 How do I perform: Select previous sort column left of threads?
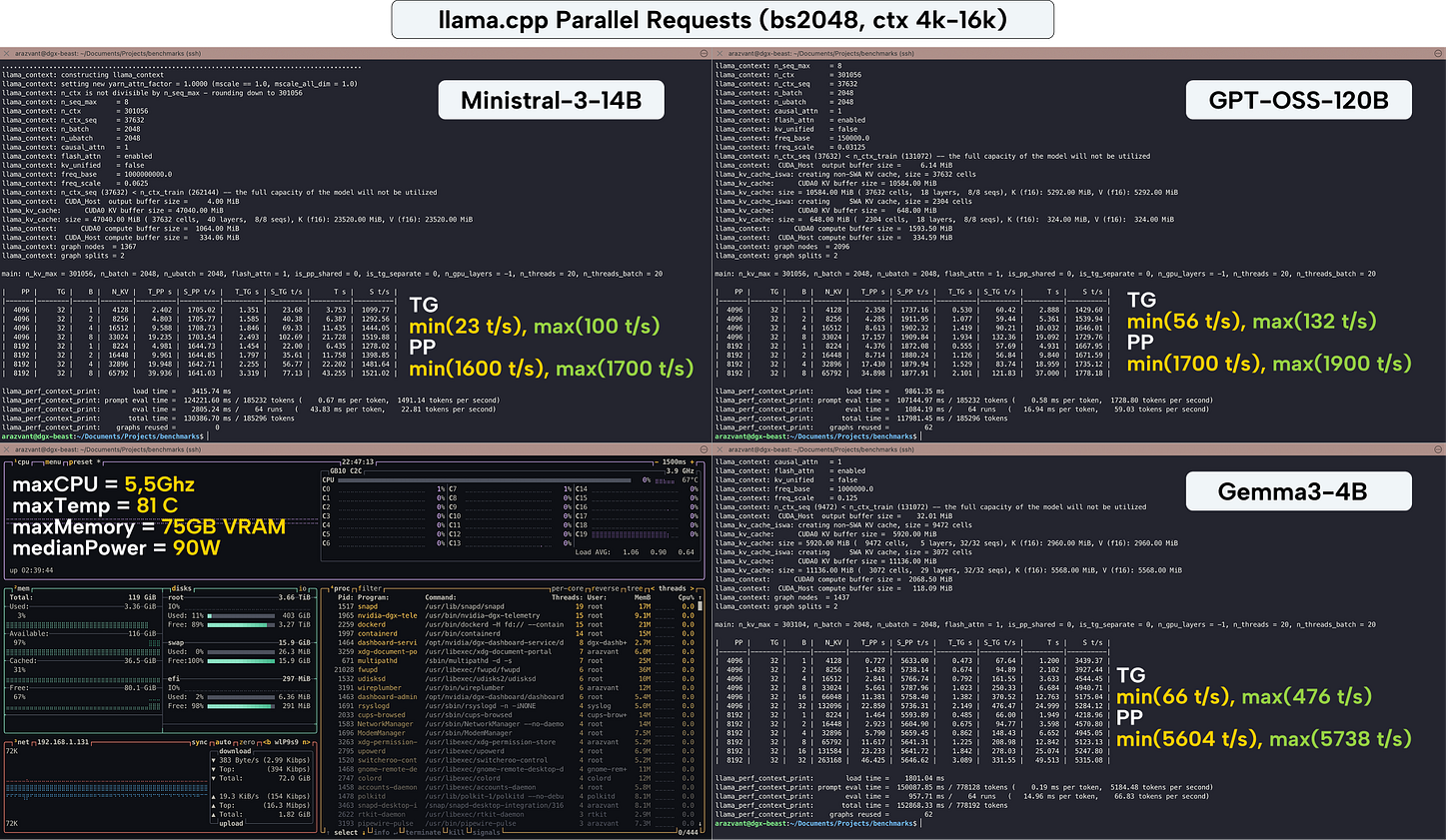point(652,588)
